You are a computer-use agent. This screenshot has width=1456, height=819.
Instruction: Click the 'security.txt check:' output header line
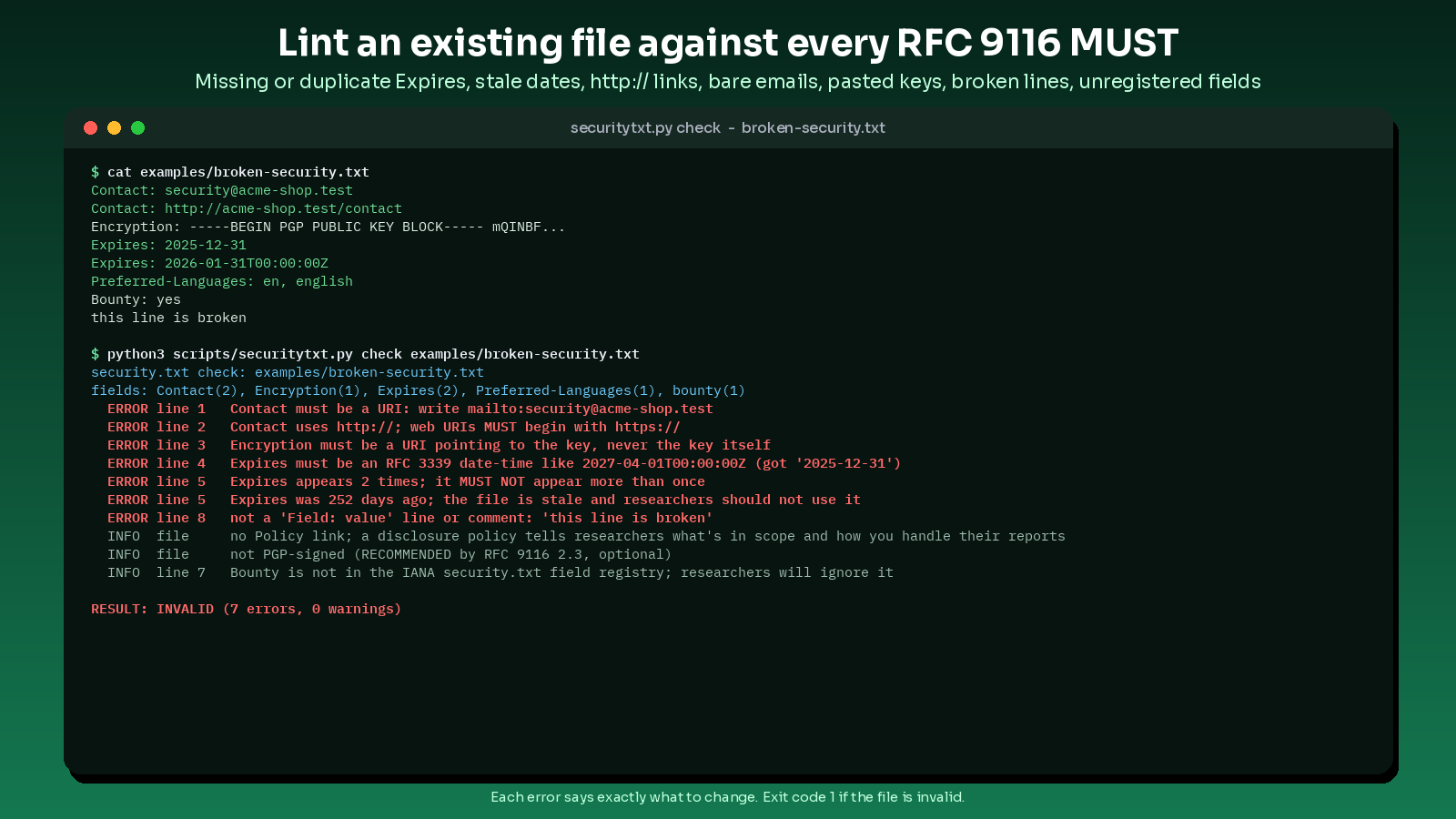coord(288,372)
